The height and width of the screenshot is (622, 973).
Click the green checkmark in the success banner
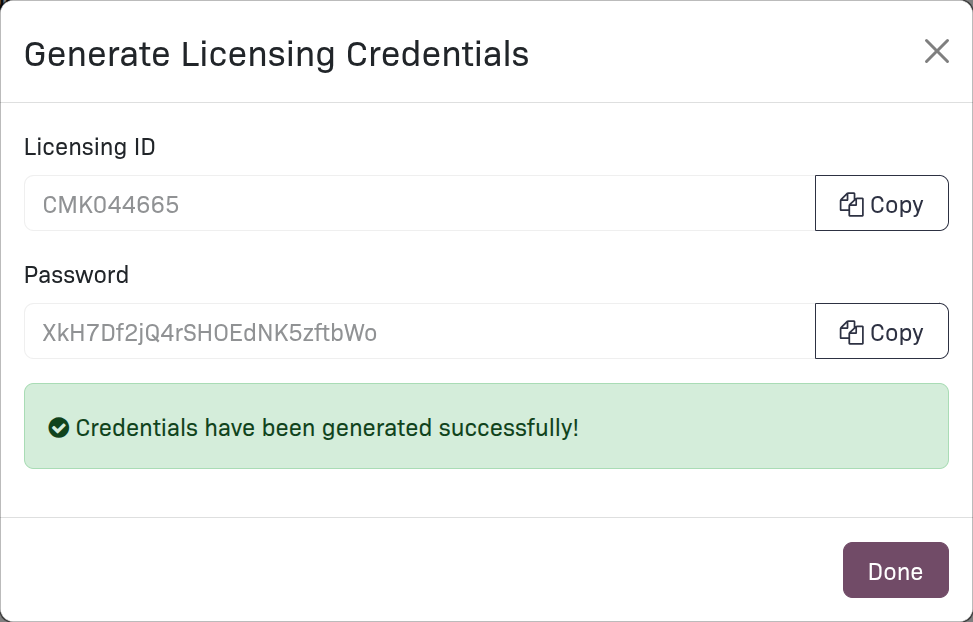tap(60, 427)
